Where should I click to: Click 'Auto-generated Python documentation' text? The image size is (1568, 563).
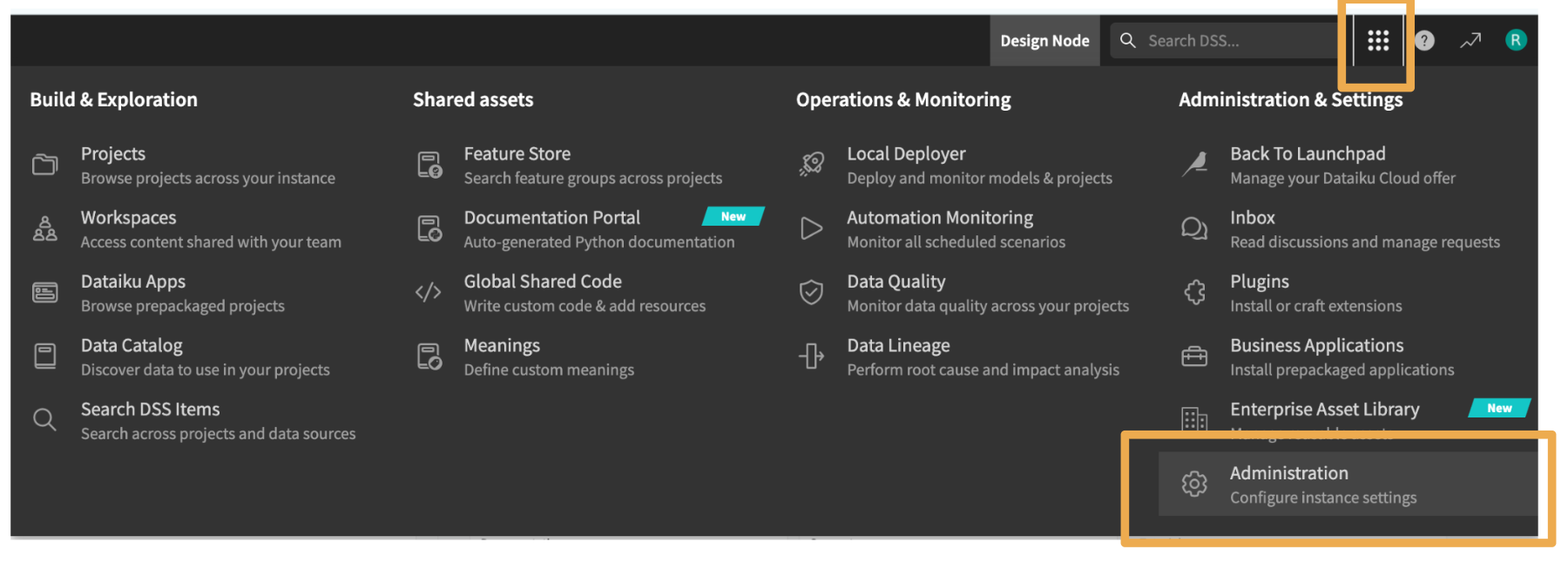(599, 242)
